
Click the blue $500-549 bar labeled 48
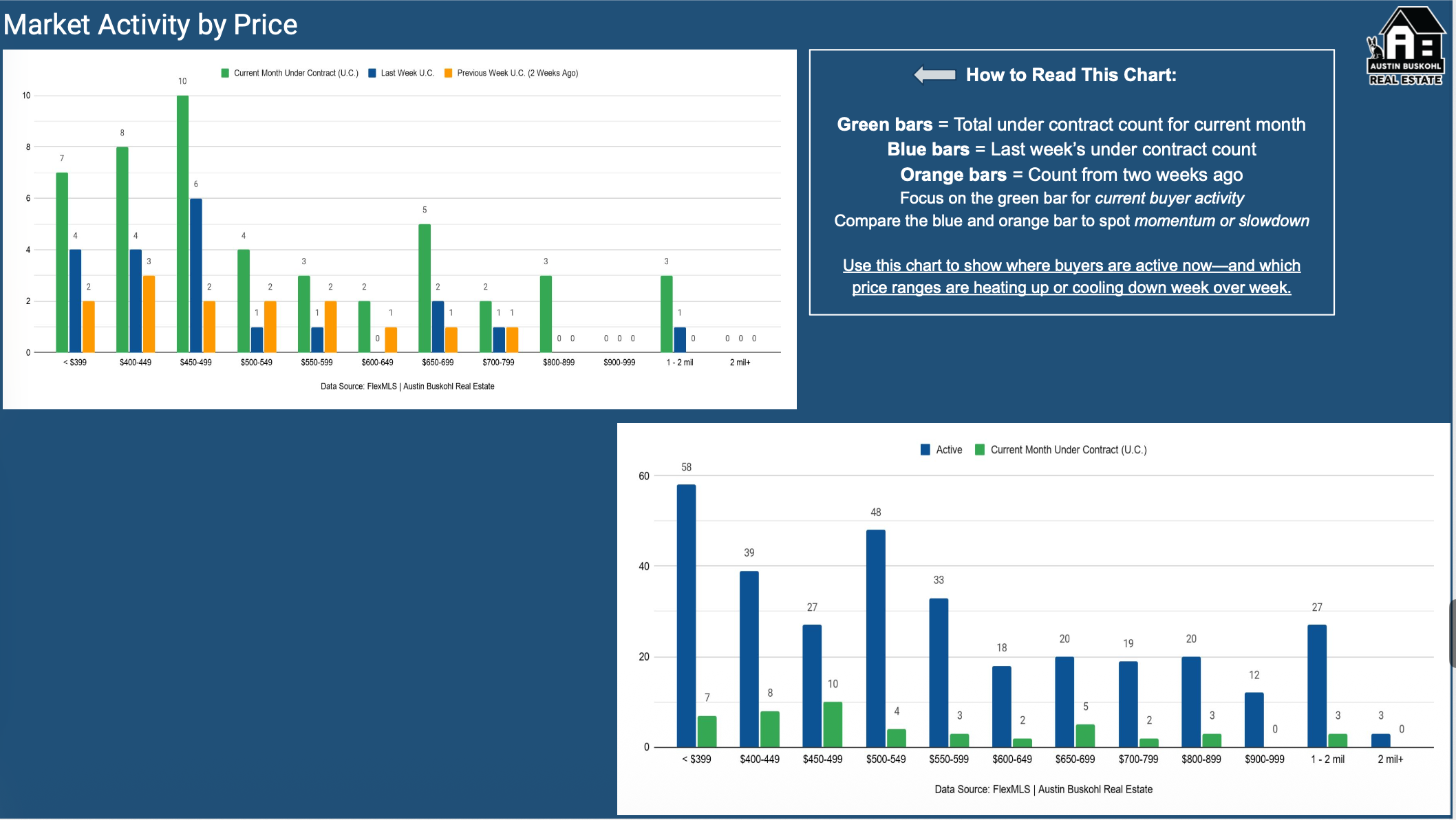point(875,638)
